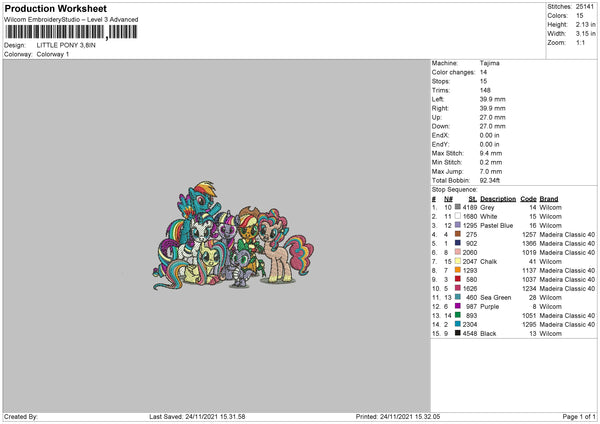The width and height of the screenshot is (600, 424).
Task: Click the Color changes value 14
Action: pyautogui.click(x=483, y=72)
